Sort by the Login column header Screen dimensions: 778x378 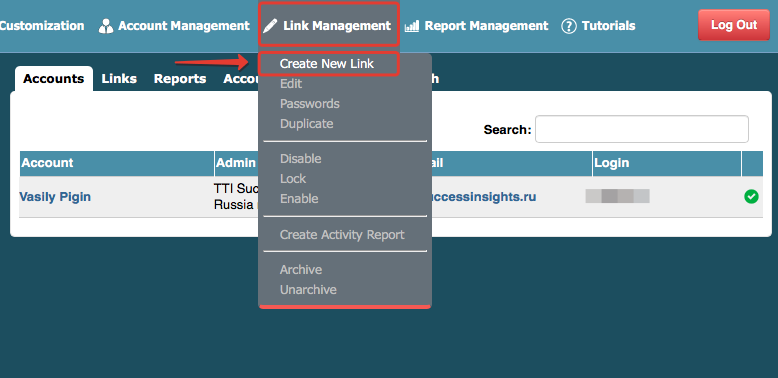click(x=667, y=163)
